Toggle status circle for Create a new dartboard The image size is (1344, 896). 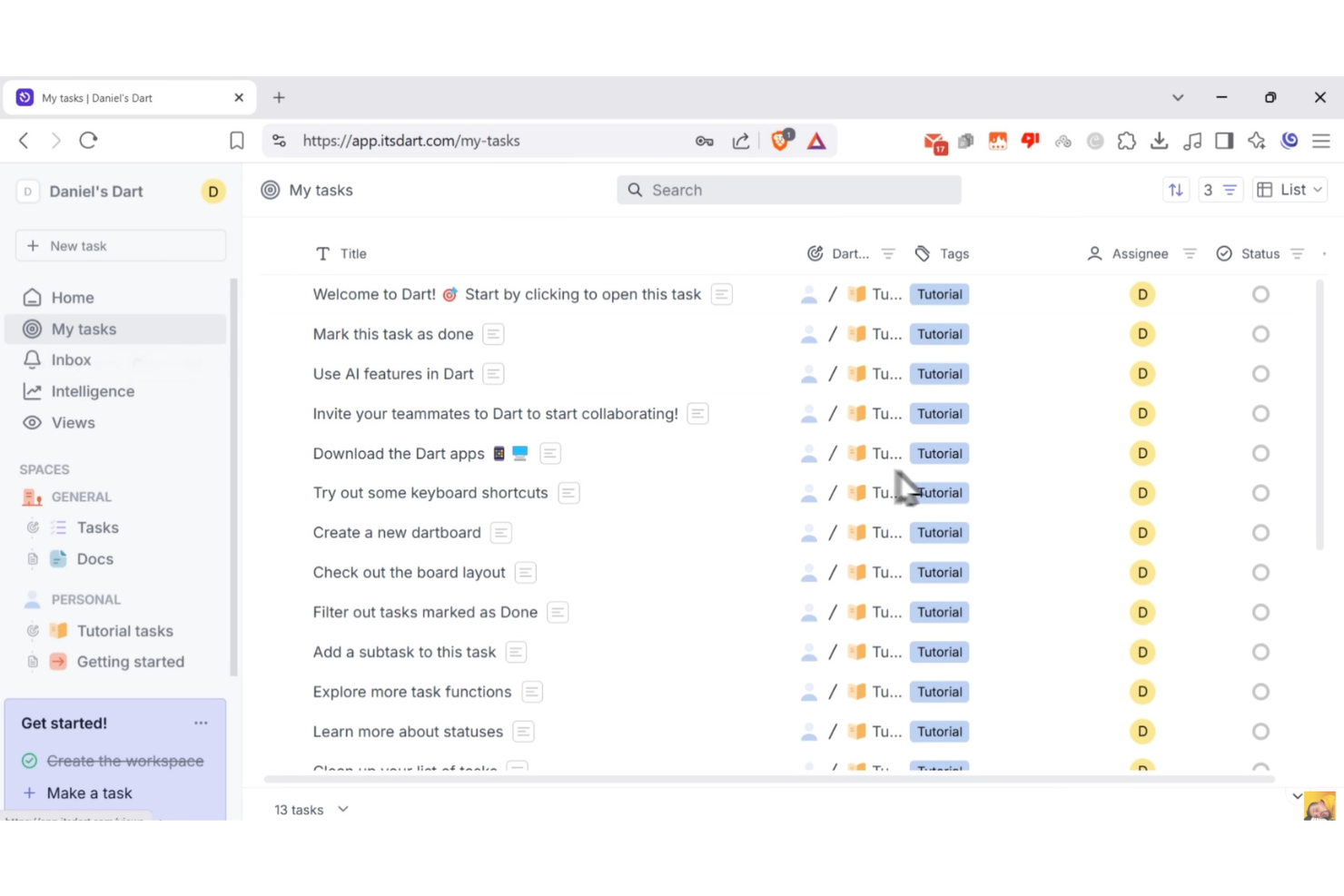[x=1260, y=533]
